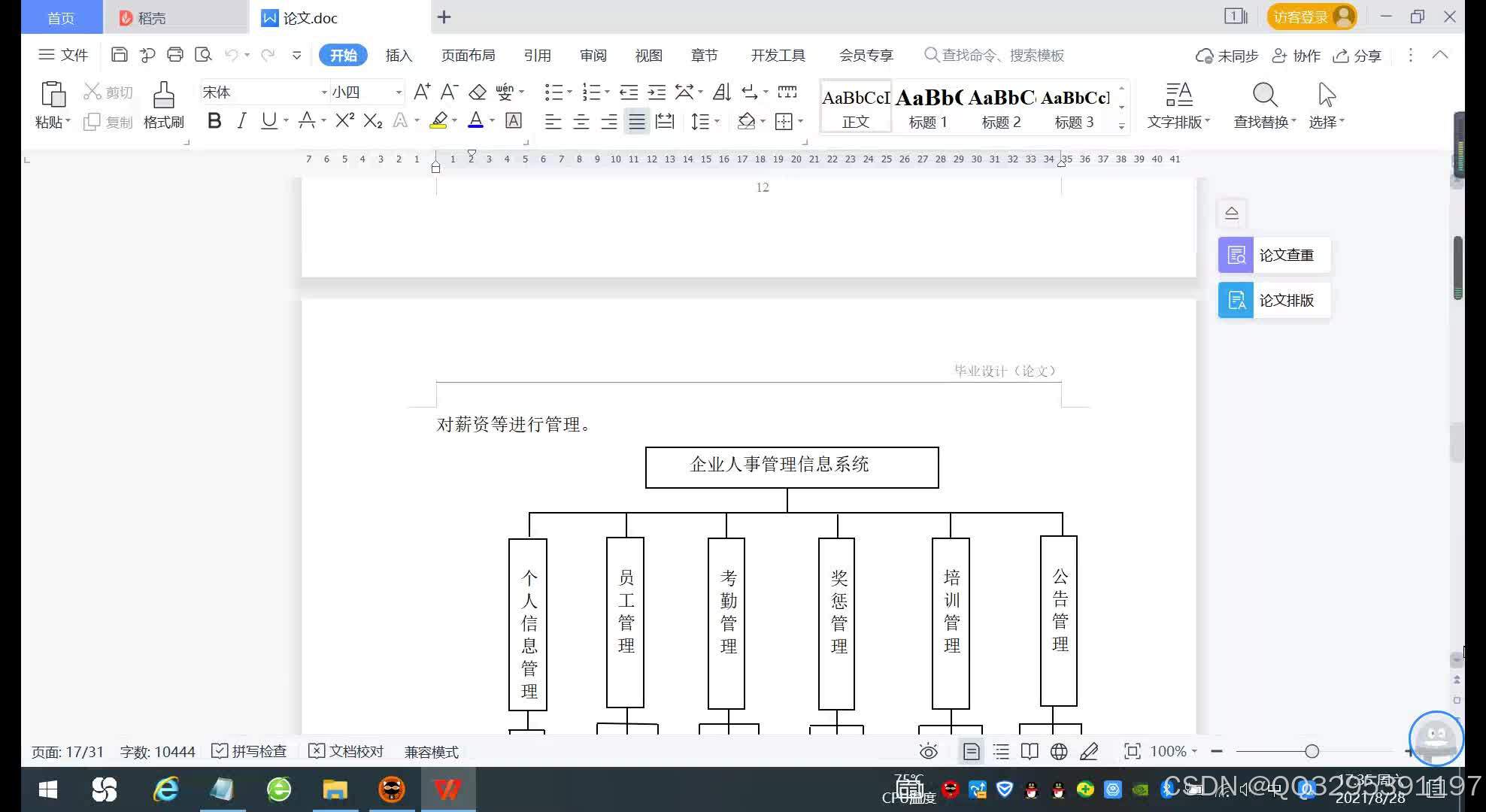Toggle Center alignment
This screenshot has height=812, width=1486.
click(x=581, y=121)
